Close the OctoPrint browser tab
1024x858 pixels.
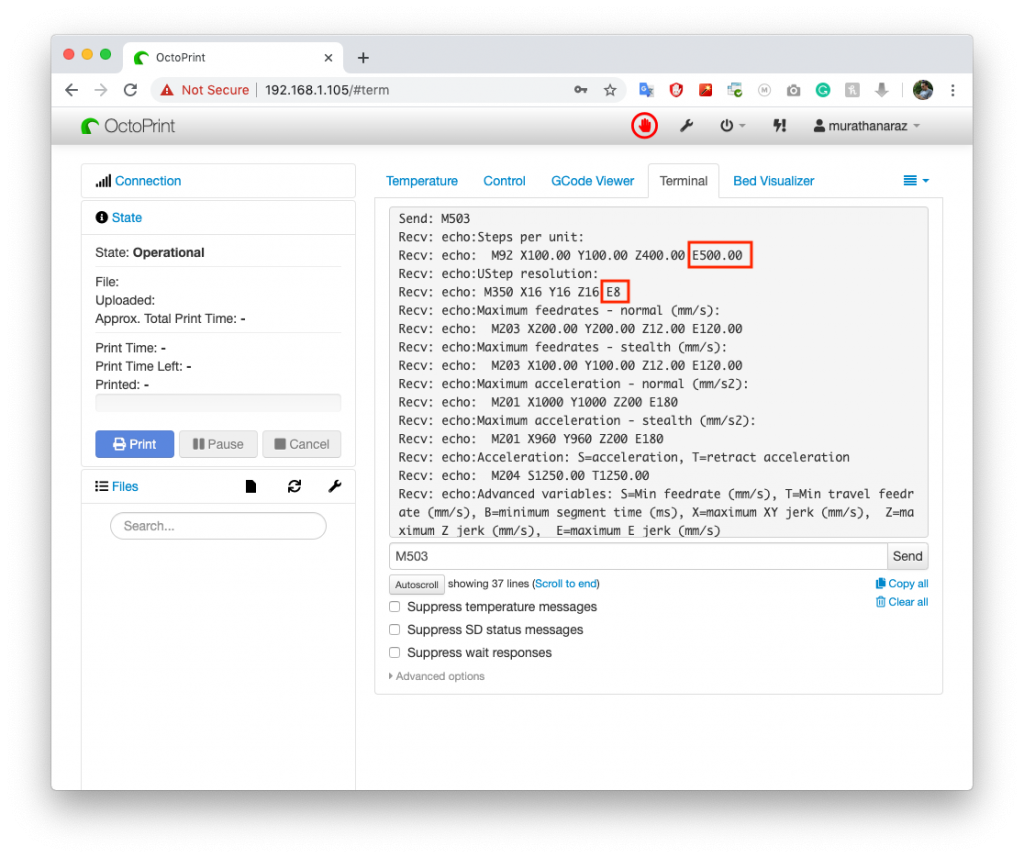[328, 57]
